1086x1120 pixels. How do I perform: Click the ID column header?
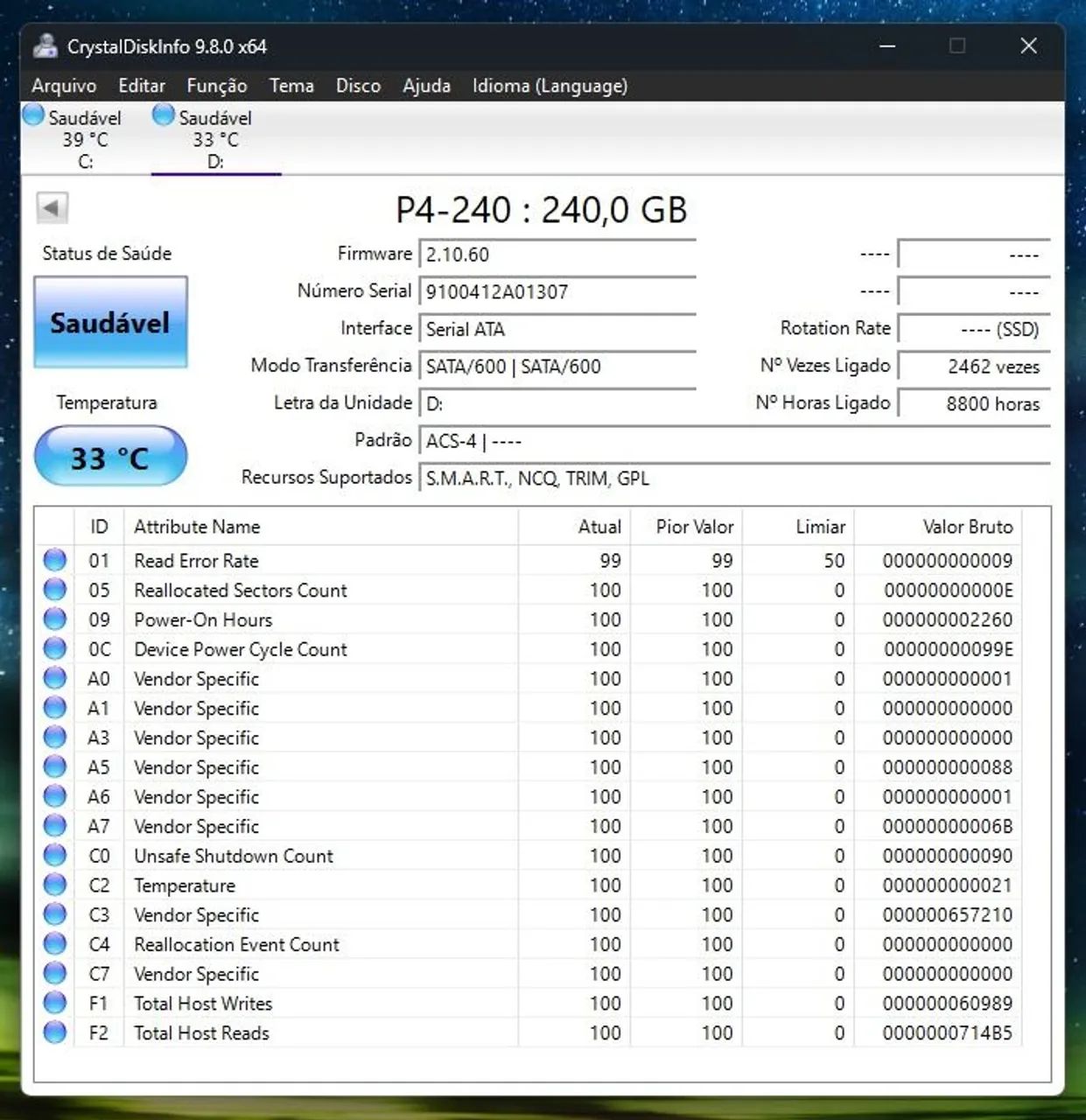point(99,527)
